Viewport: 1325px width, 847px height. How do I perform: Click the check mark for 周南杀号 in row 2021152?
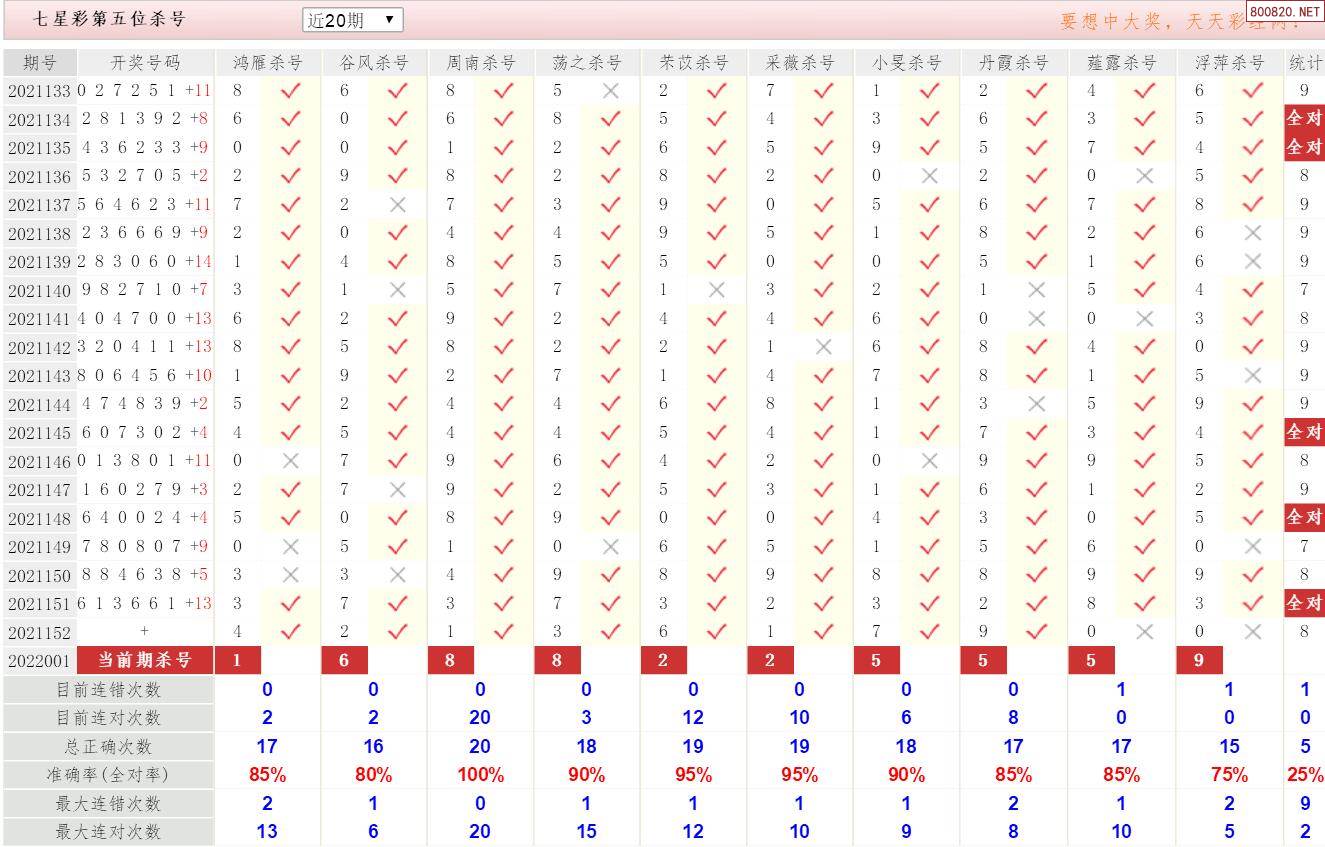coord(504,632)
